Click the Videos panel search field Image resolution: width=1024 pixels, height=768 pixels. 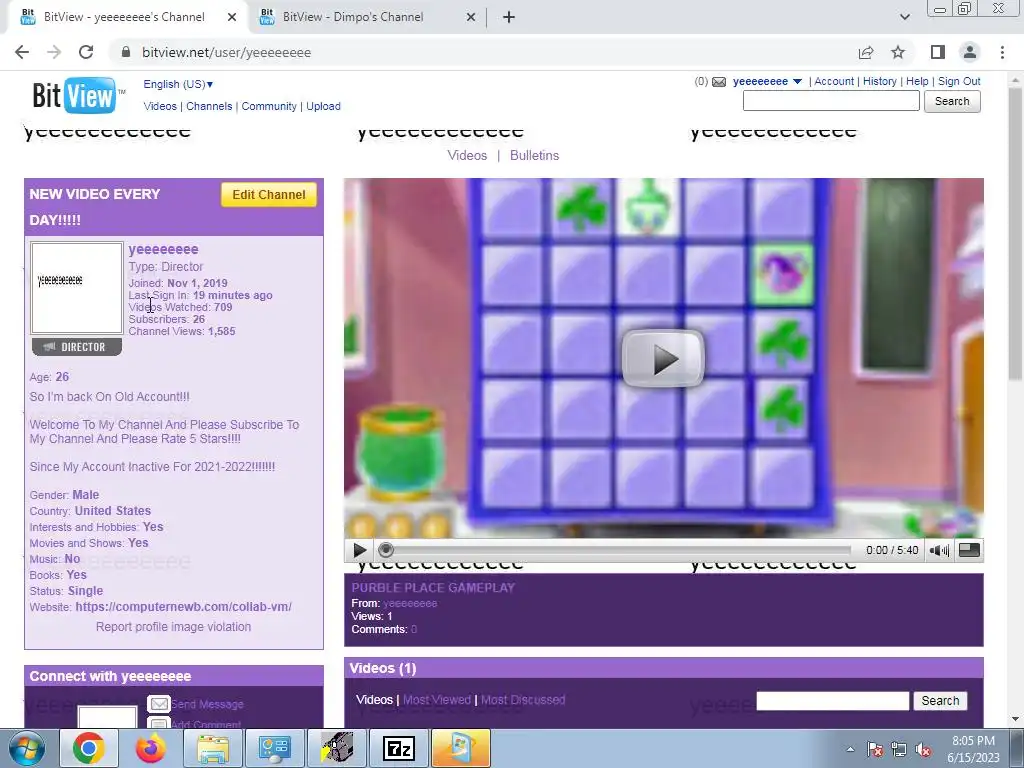click(x=833, y=701)
